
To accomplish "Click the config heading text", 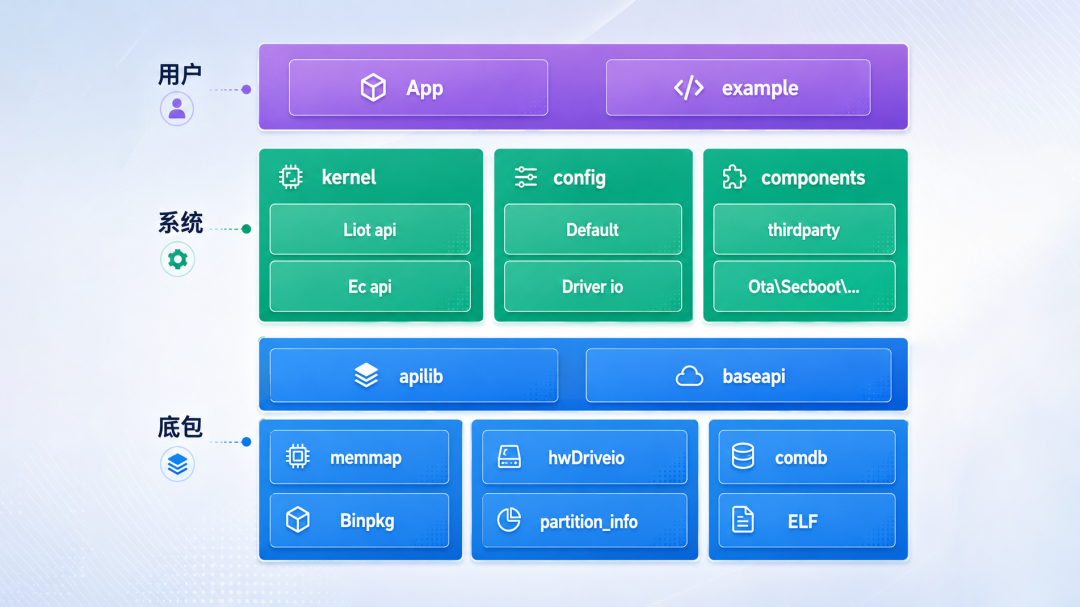I will 579,178.
